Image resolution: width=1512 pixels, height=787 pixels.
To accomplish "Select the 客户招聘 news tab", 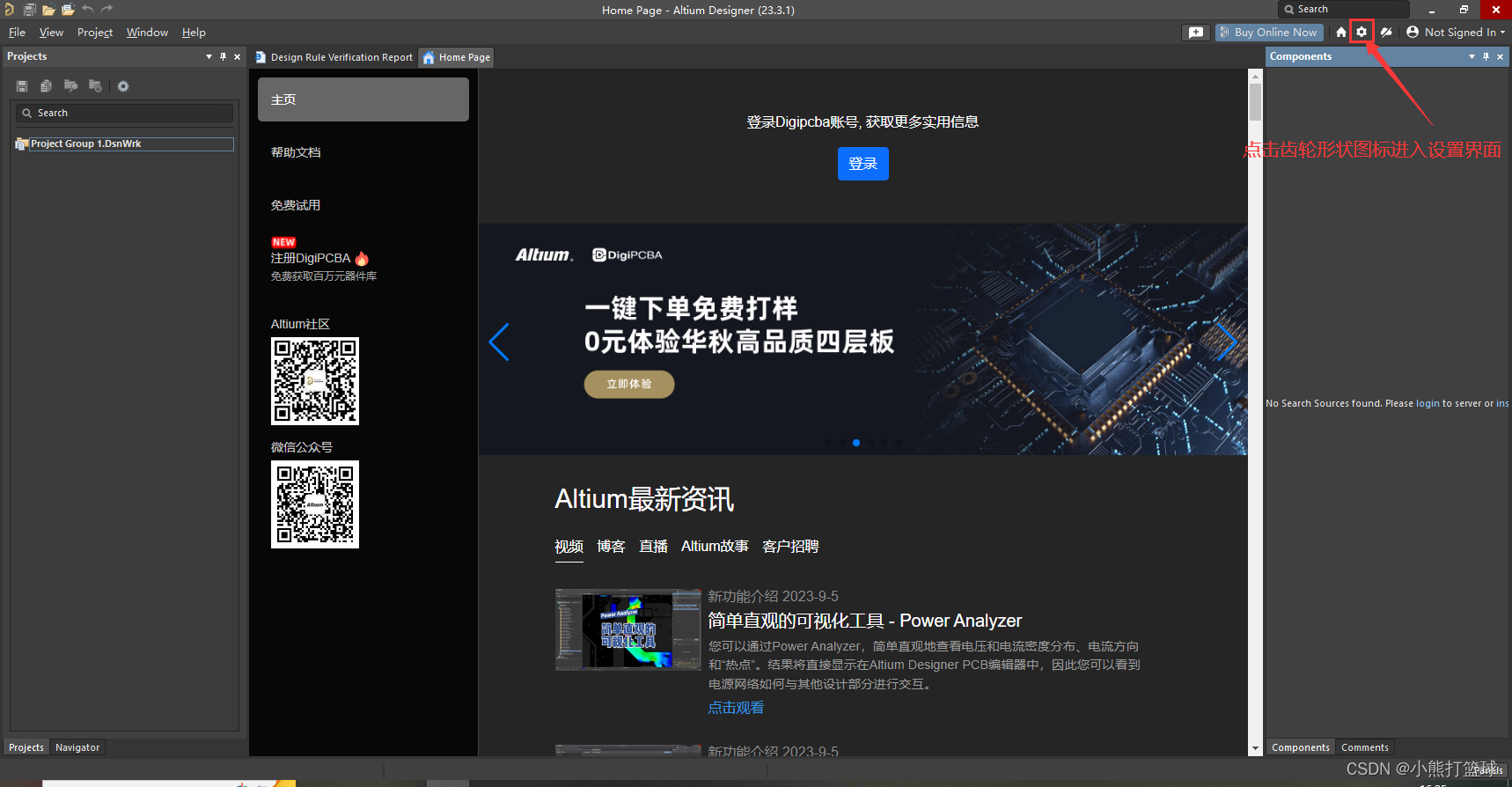I will 790,547.
